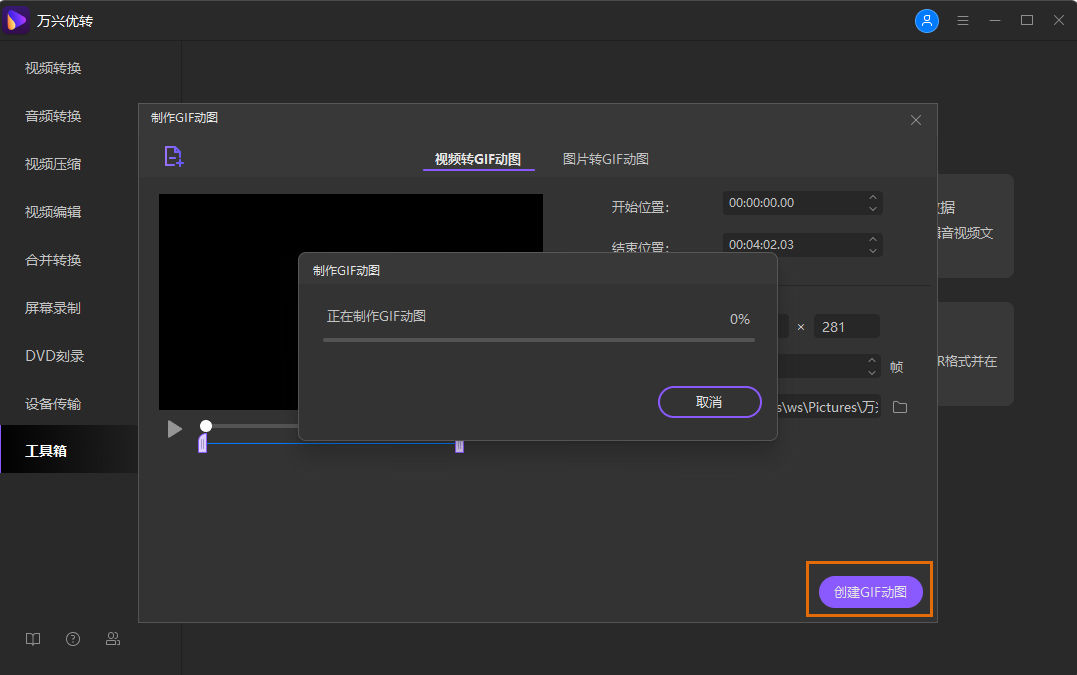The image size is (1077, 675).
Task: Edit the height value 281 field
Action: click(846, 326)
